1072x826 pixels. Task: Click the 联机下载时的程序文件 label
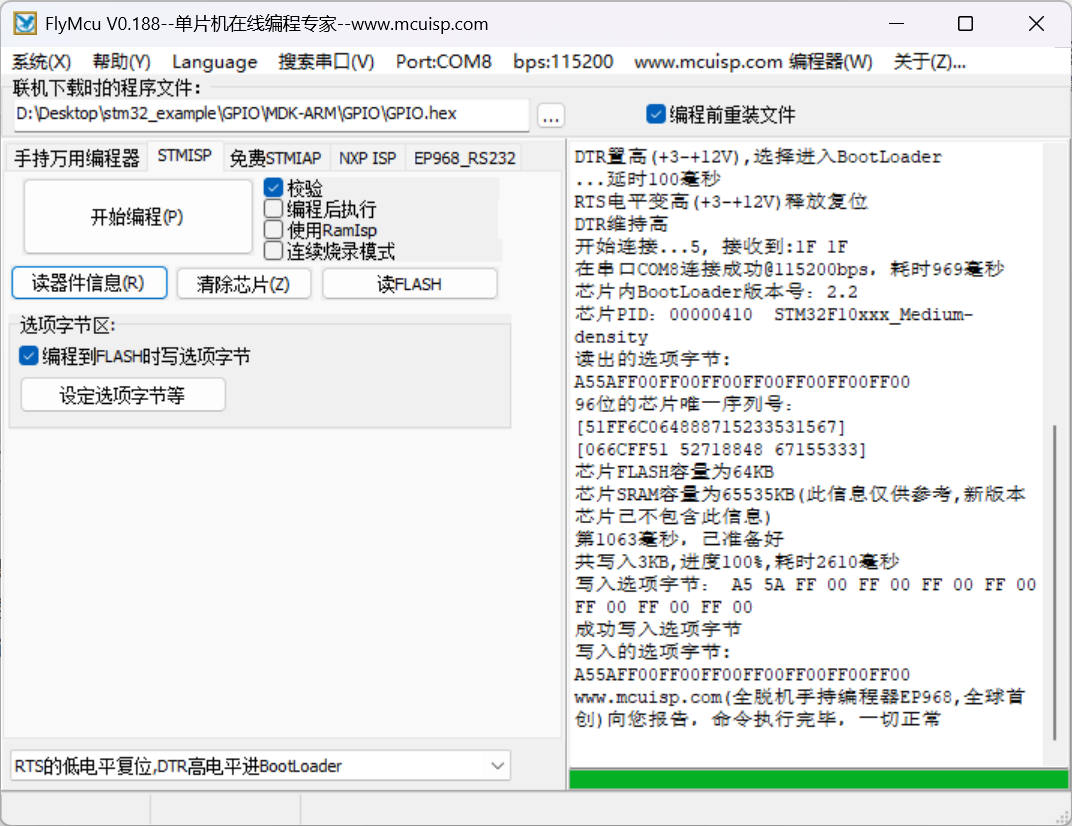tap(107, 88)
